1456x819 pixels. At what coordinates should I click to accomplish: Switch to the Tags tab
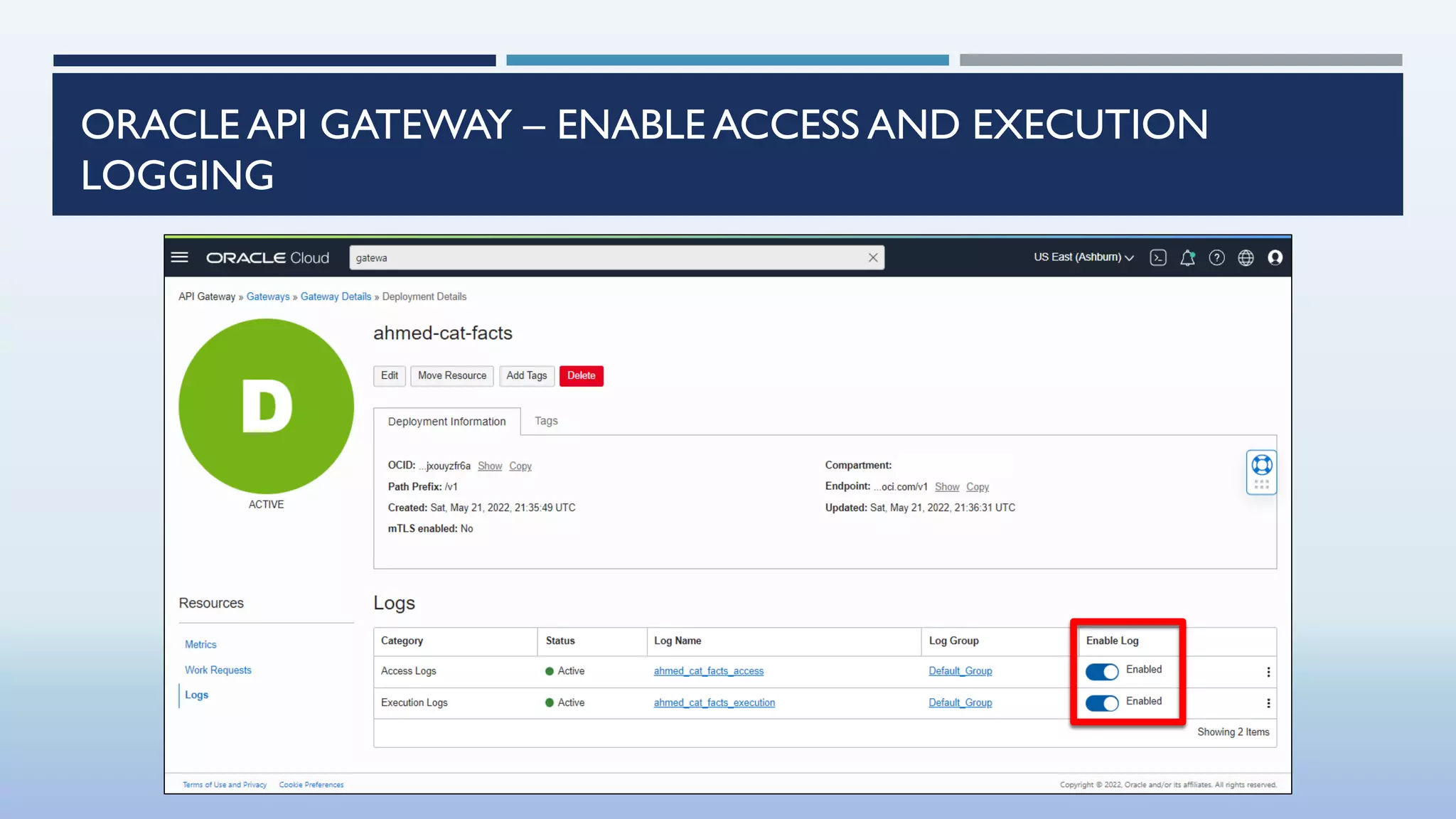click(x=546, y=421)
